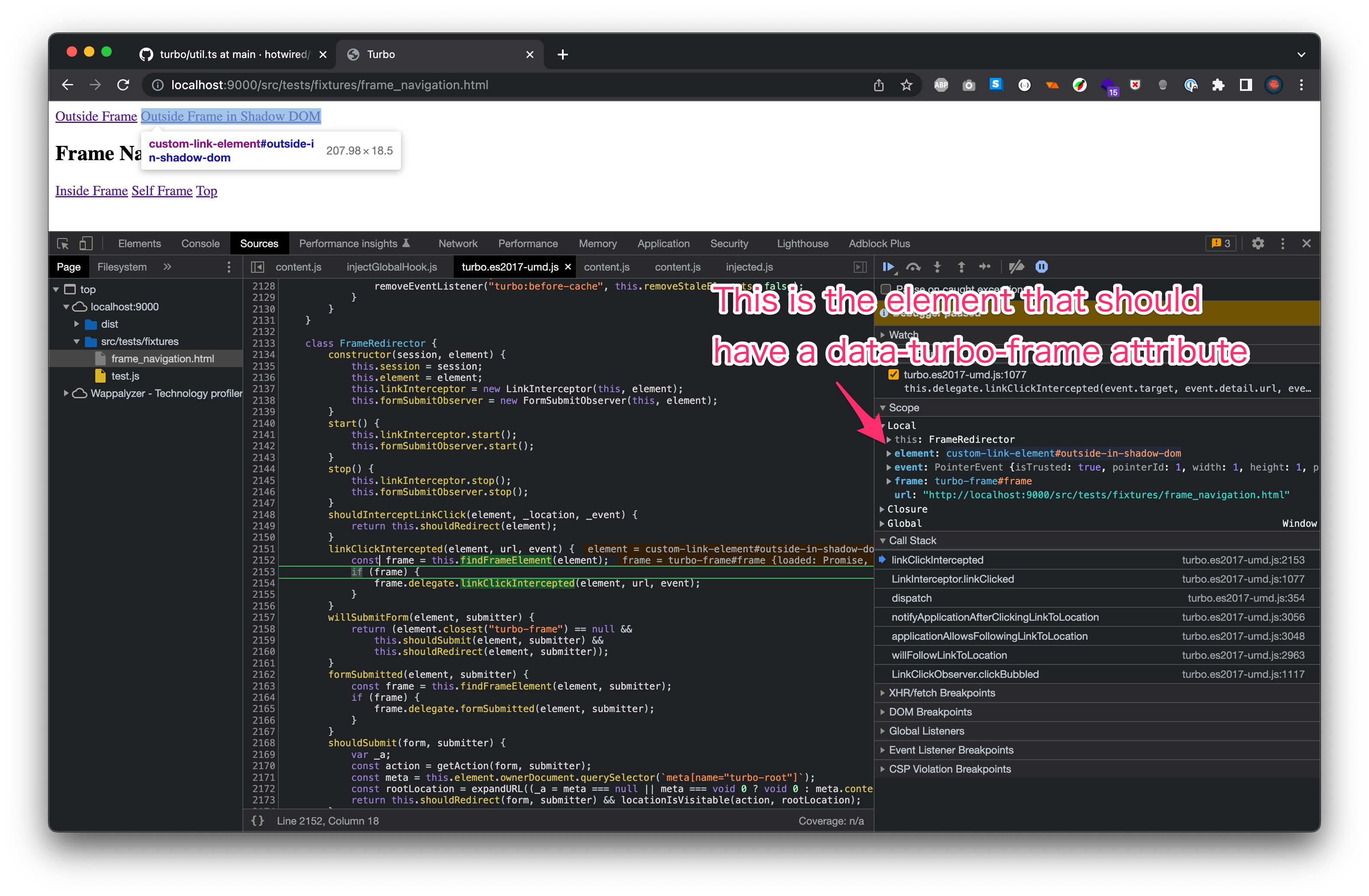Image resolution: width=1369 pixels, height=896 pixels.
Task: Toggle pause on exceptions icon
Action: click(x=1041, y=267)
